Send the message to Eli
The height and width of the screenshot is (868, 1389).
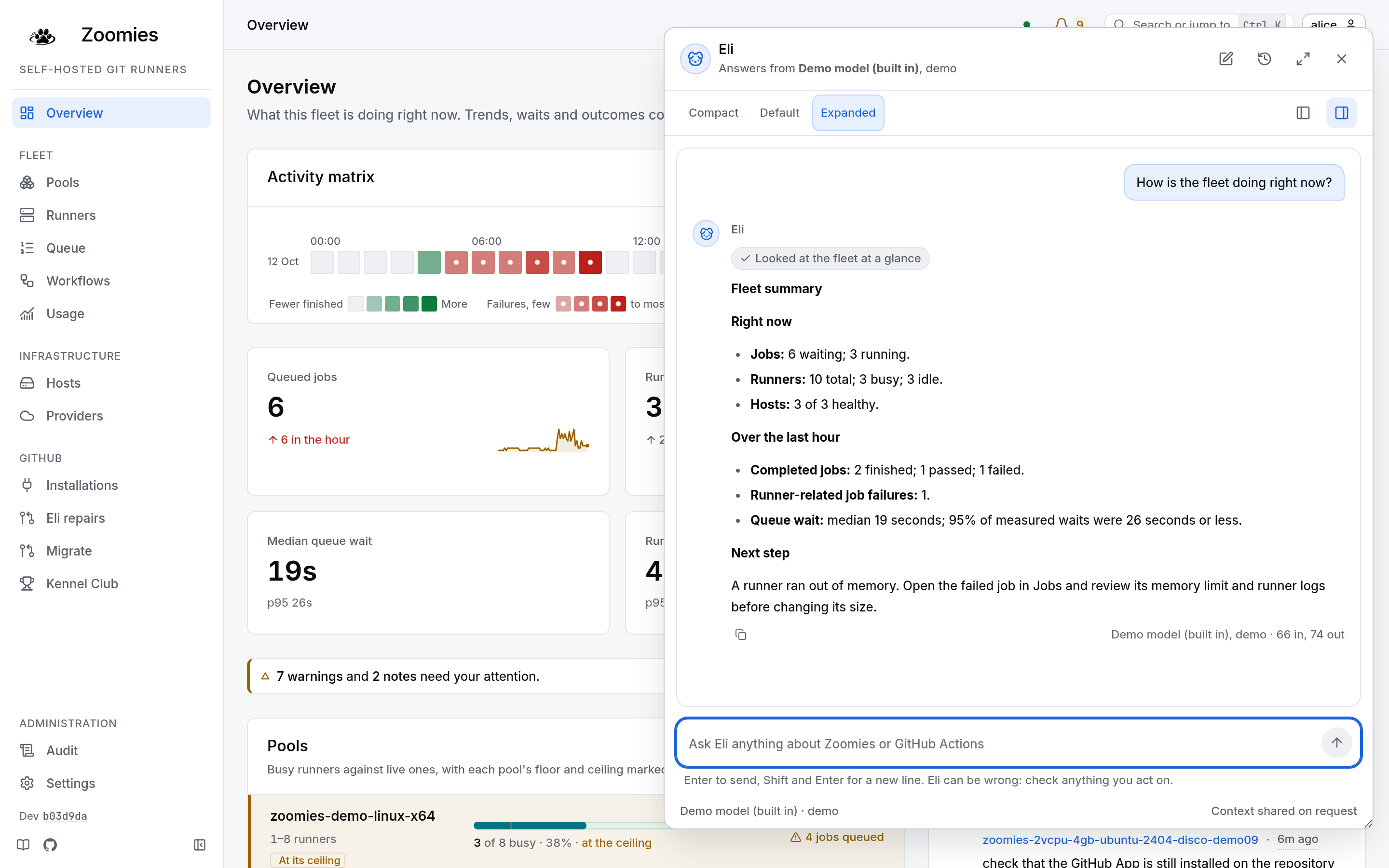coord(1336,743)
